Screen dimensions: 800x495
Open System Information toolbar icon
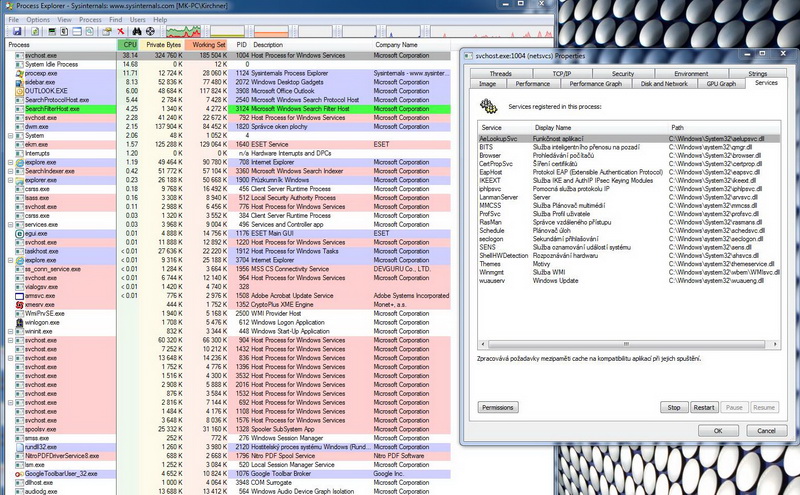click(x=52, y=32)
